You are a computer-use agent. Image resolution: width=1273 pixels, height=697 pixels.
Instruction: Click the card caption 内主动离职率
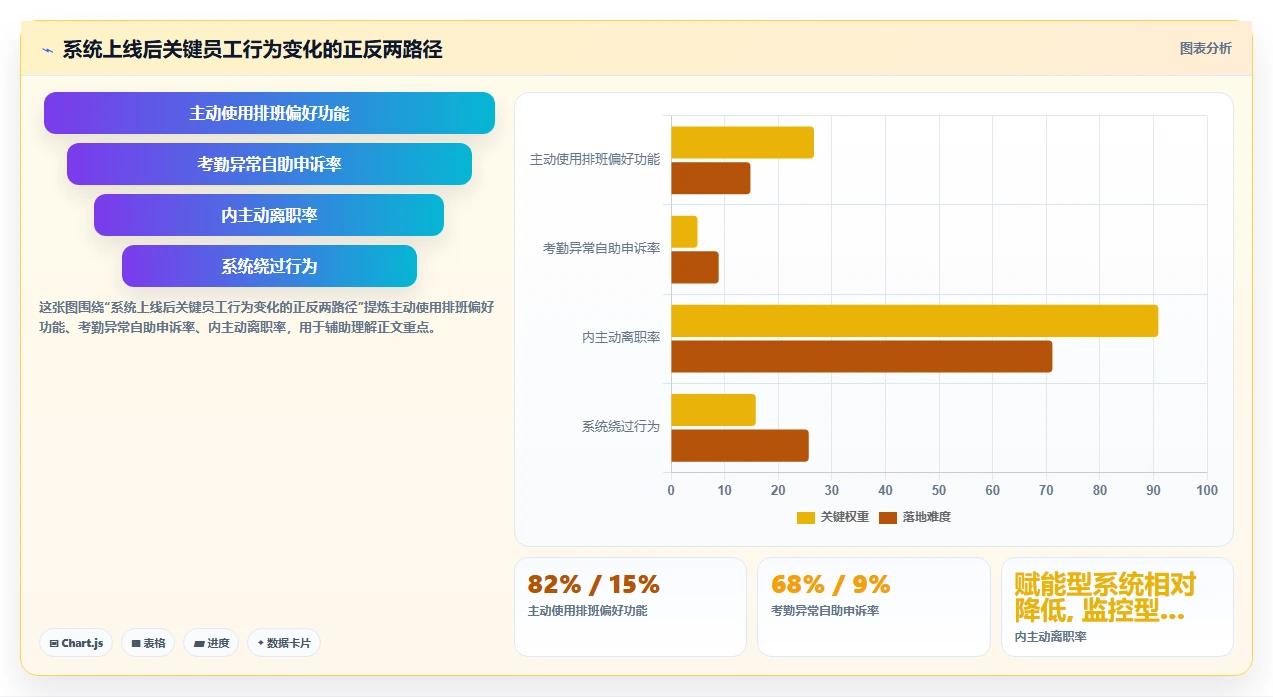[1050, 637]
